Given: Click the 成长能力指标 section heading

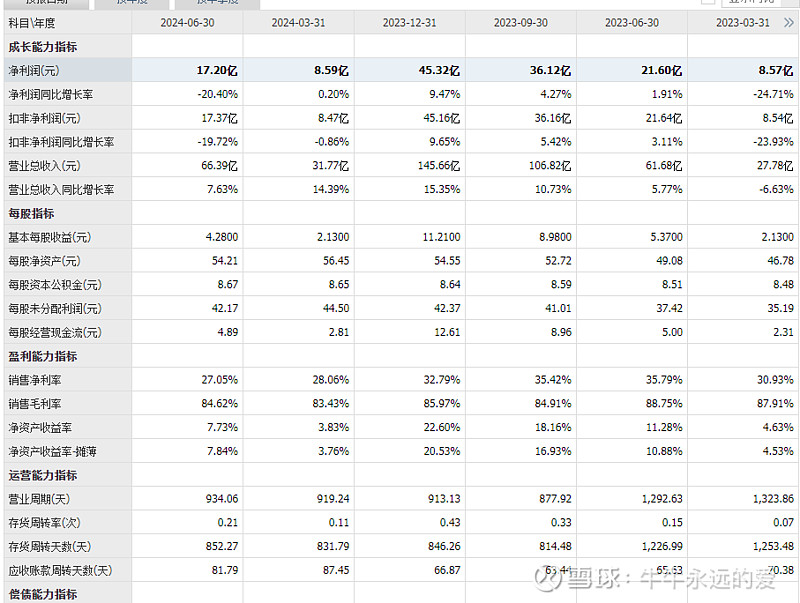Looking at the screenshot, I should [43, 47].
